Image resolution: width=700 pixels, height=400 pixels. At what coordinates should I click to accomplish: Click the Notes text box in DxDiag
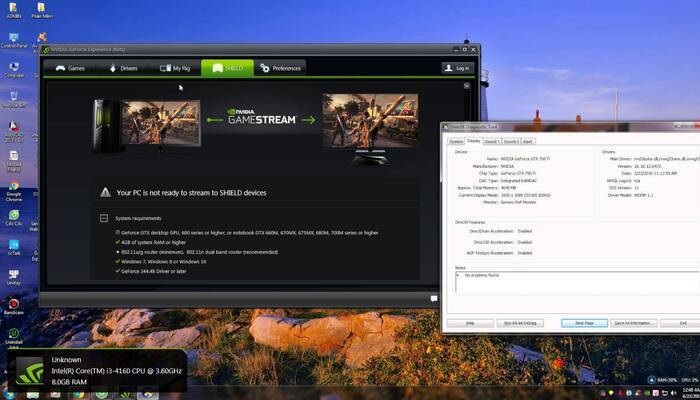pyautogui.click(x=577, y=282)
